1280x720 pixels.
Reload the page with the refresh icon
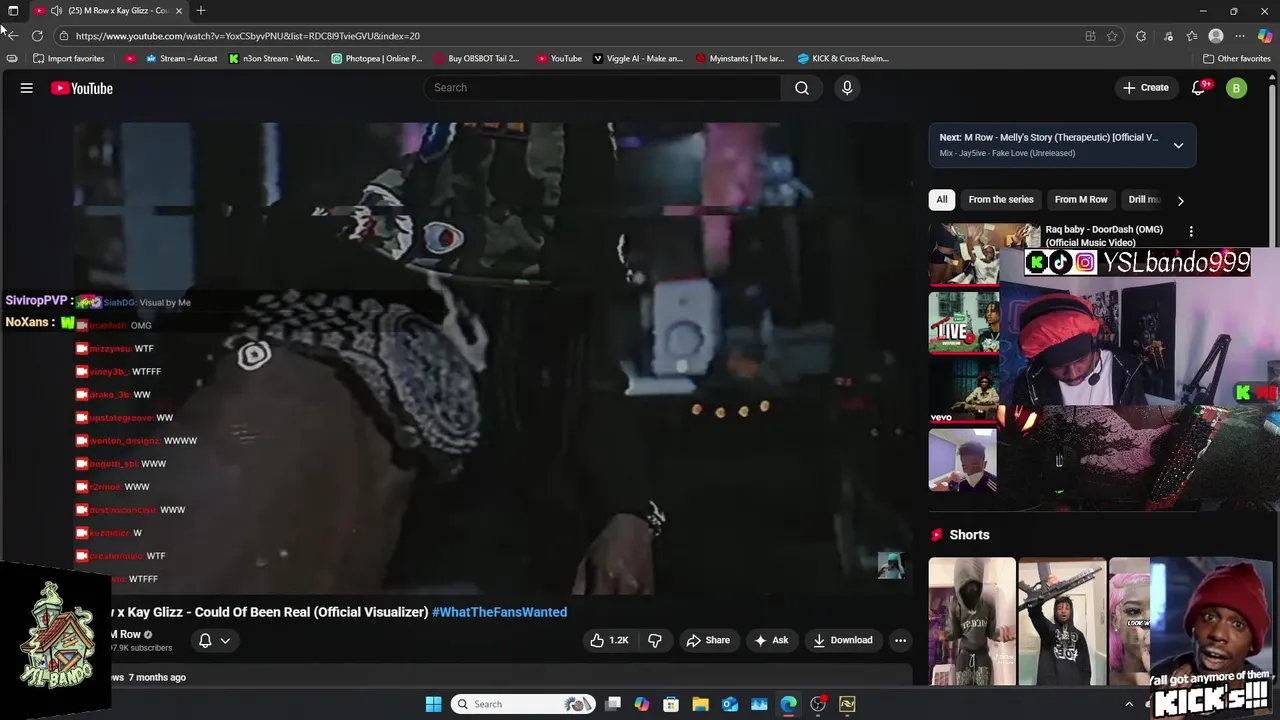[x=37, y=36]
